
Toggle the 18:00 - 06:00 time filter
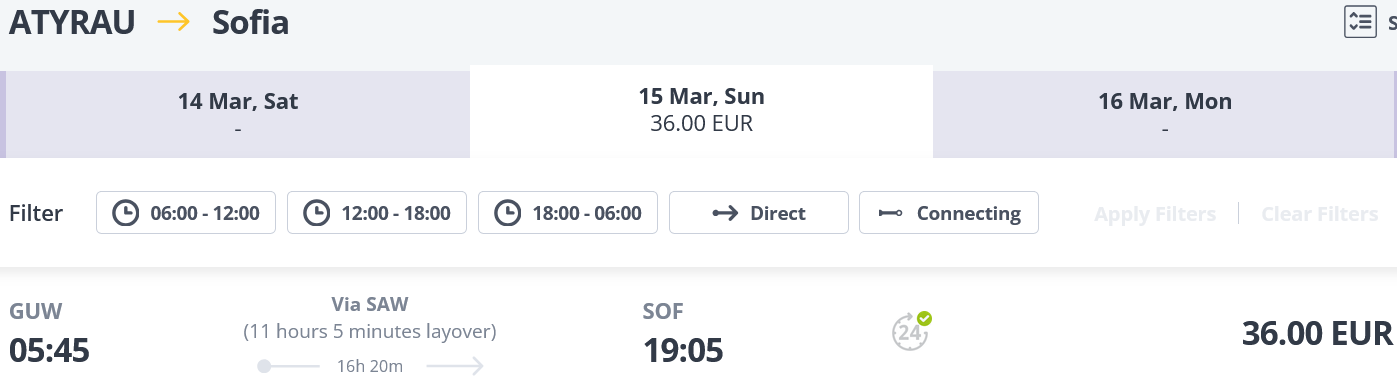coord(568,213)
